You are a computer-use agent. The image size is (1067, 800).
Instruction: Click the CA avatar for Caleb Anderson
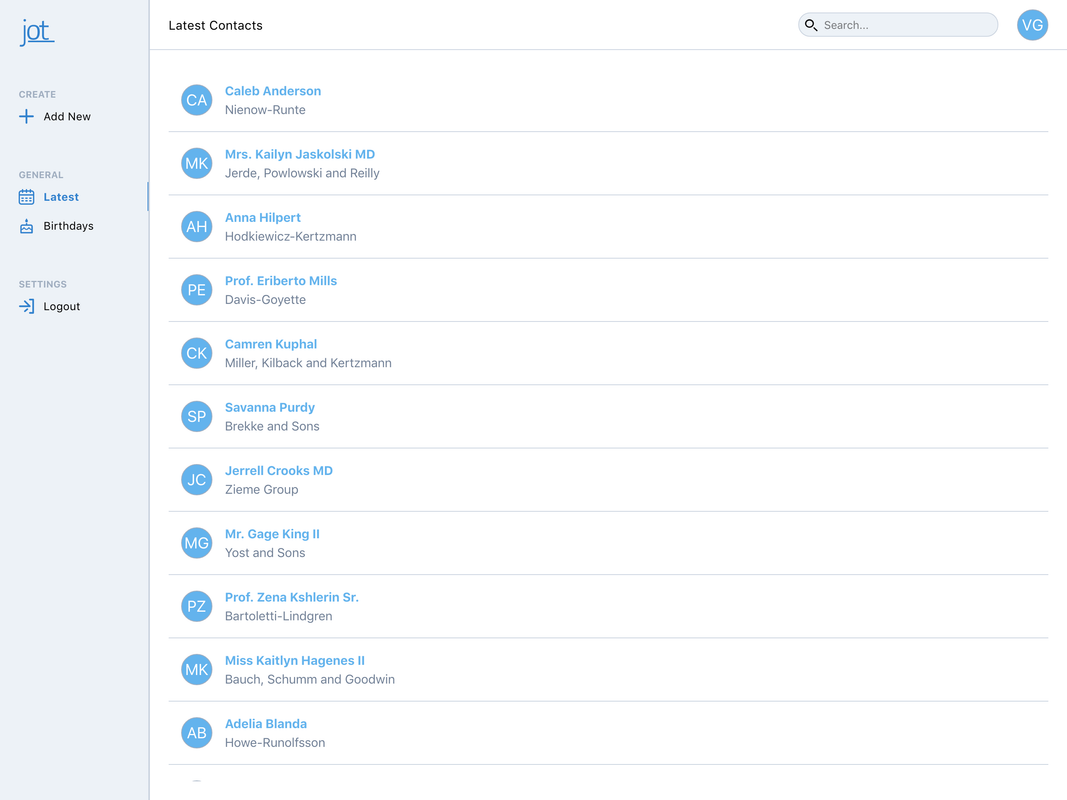tap(197, 100)
